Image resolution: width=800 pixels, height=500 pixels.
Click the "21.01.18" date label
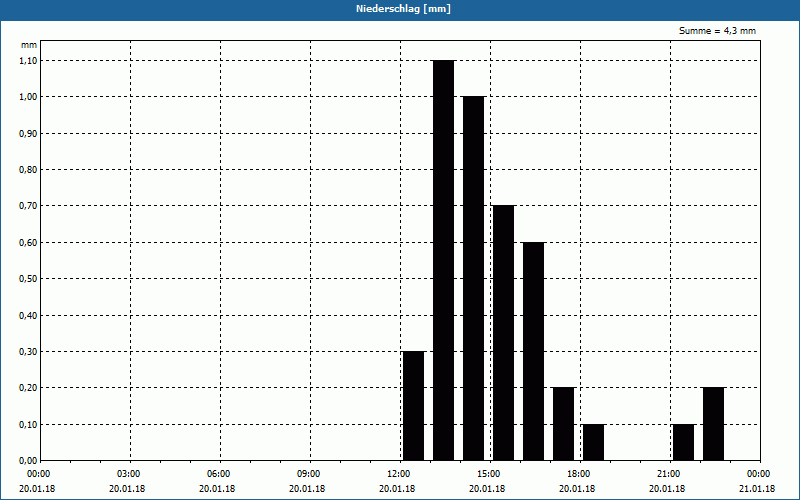[757, 489]
